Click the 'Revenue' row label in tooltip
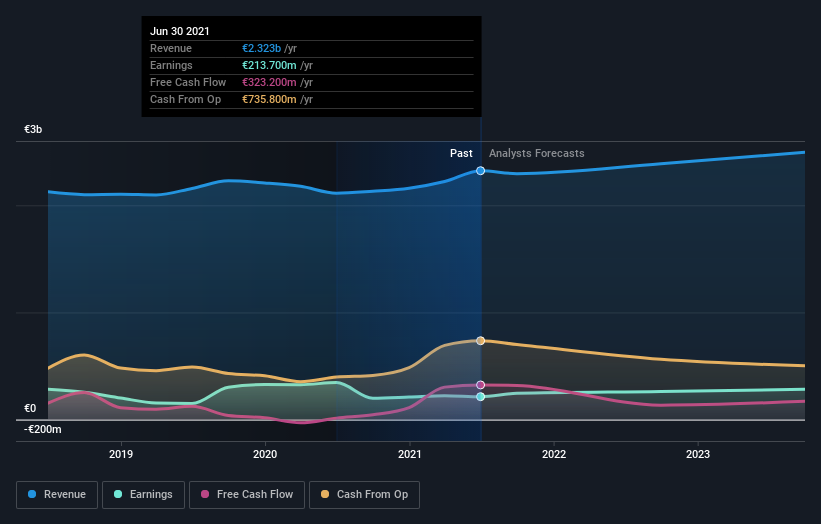 pyautogui.click(x=171, y=48)
